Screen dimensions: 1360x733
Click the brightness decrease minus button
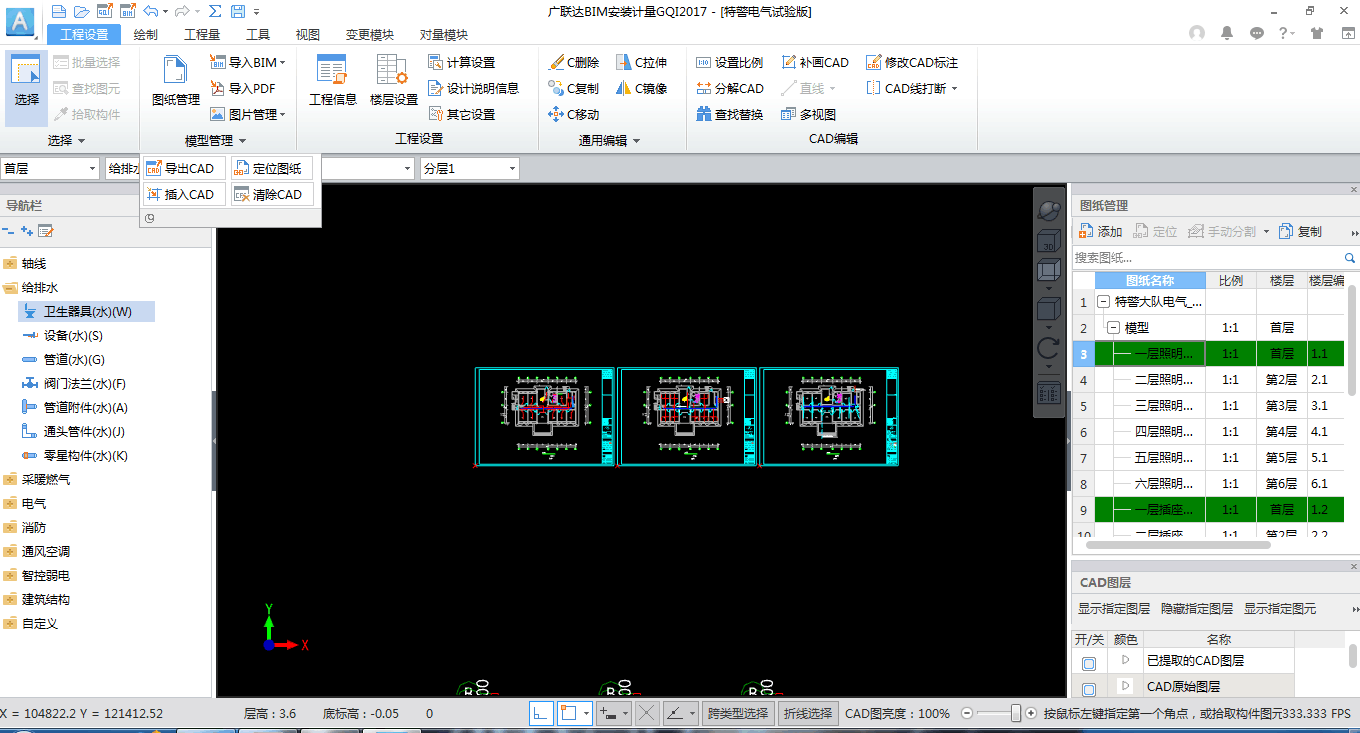point(967,713)
